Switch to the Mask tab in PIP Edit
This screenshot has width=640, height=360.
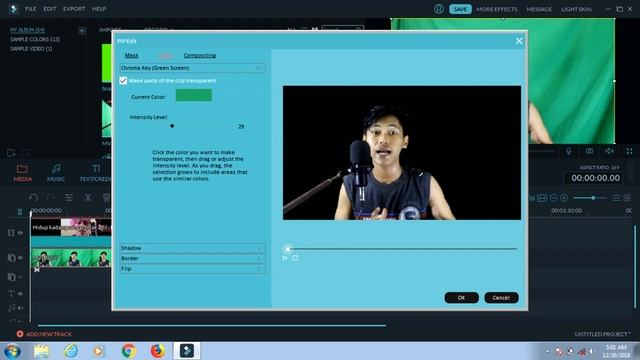131,56
